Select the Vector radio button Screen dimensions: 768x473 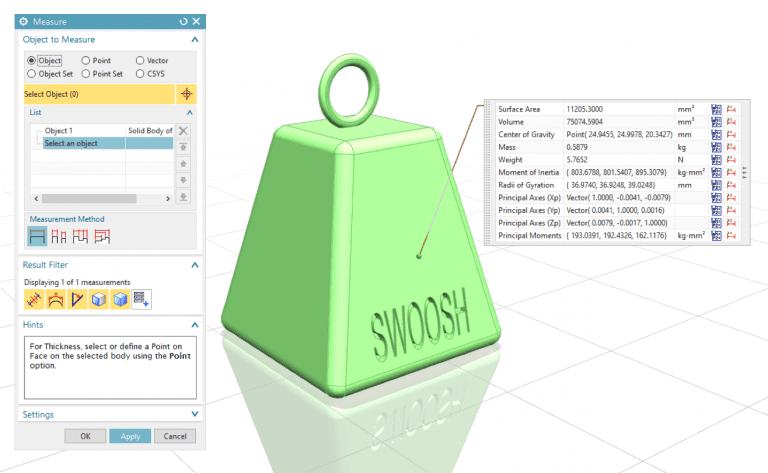coord(140,60)
